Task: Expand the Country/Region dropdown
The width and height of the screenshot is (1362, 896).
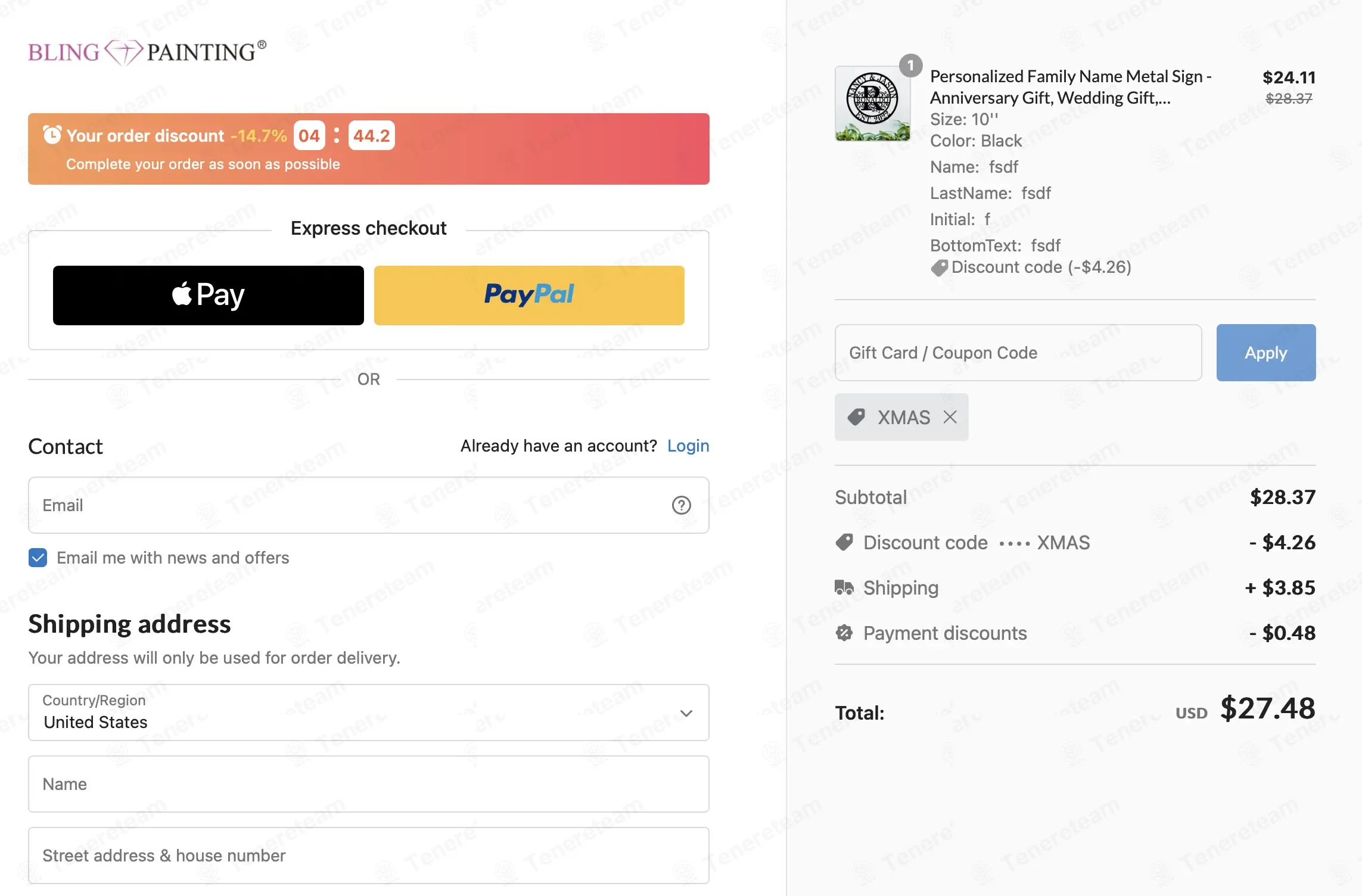Action: [x=369, y=713]
